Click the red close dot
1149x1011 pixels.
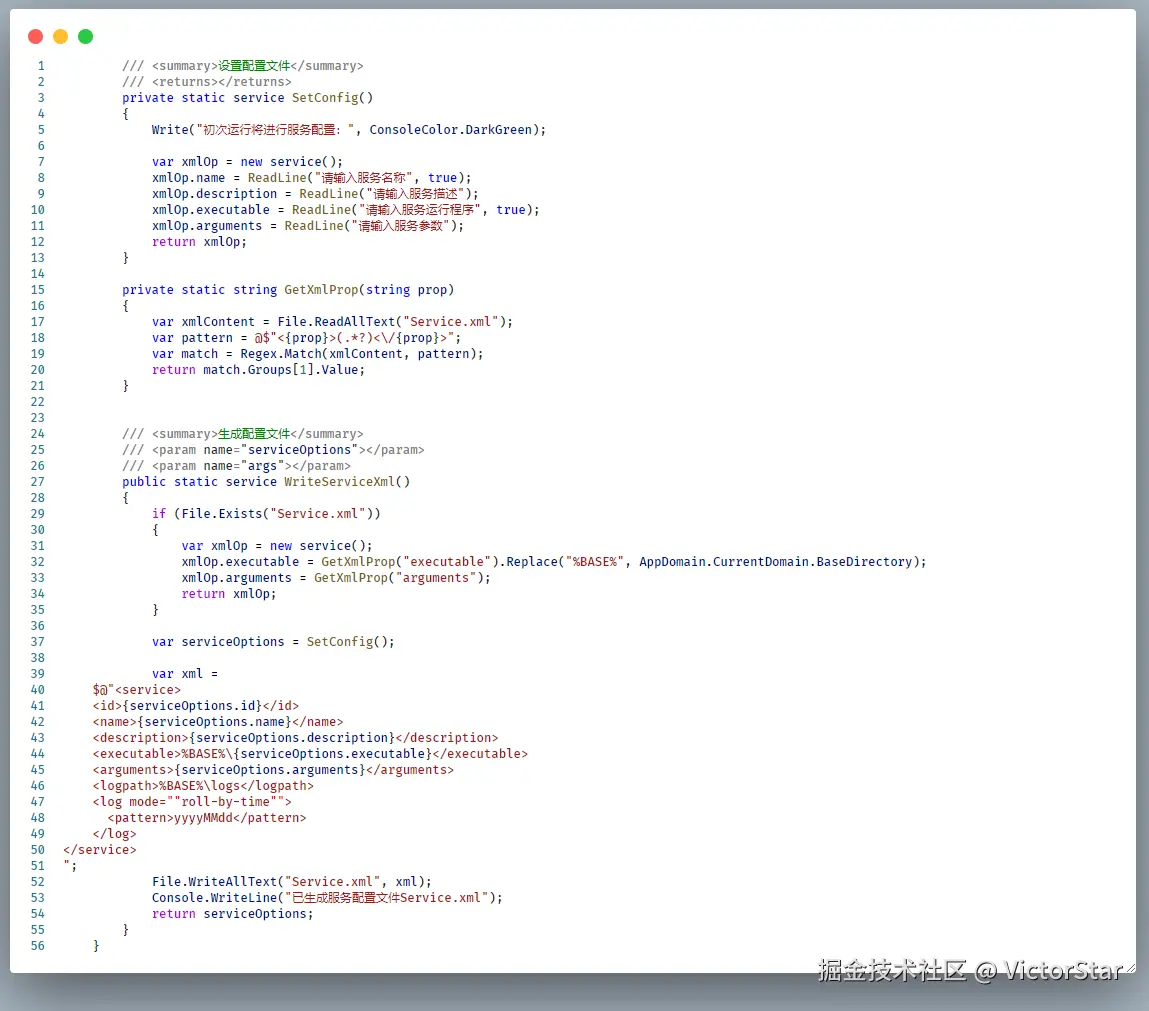pyautogui.click(x=35, y=37)
